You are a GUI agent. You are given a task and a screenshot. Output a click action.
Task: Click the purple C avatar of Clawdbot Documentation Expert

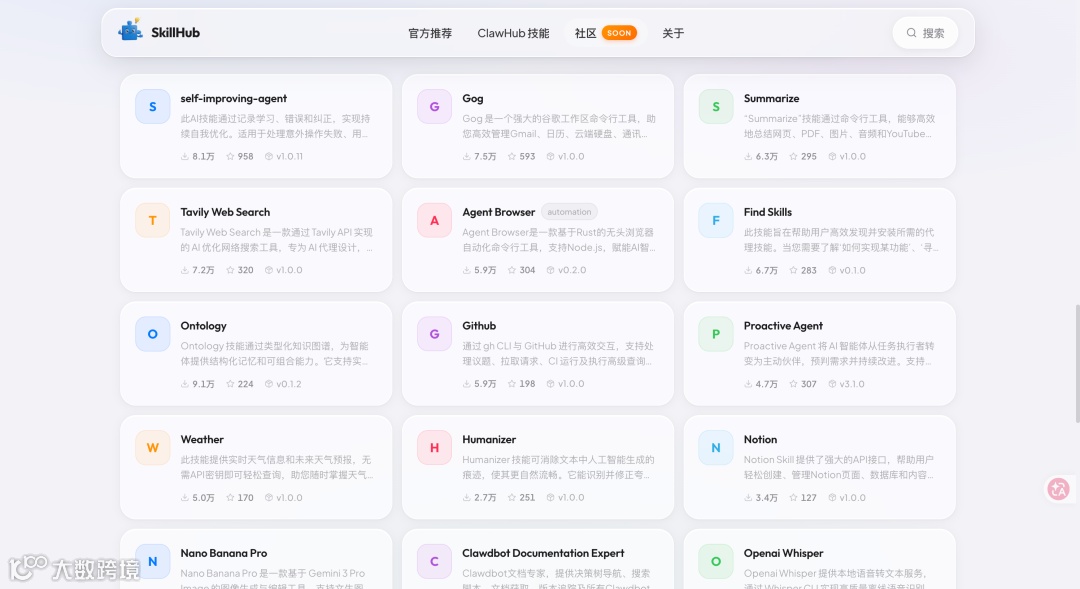point(435,561)
